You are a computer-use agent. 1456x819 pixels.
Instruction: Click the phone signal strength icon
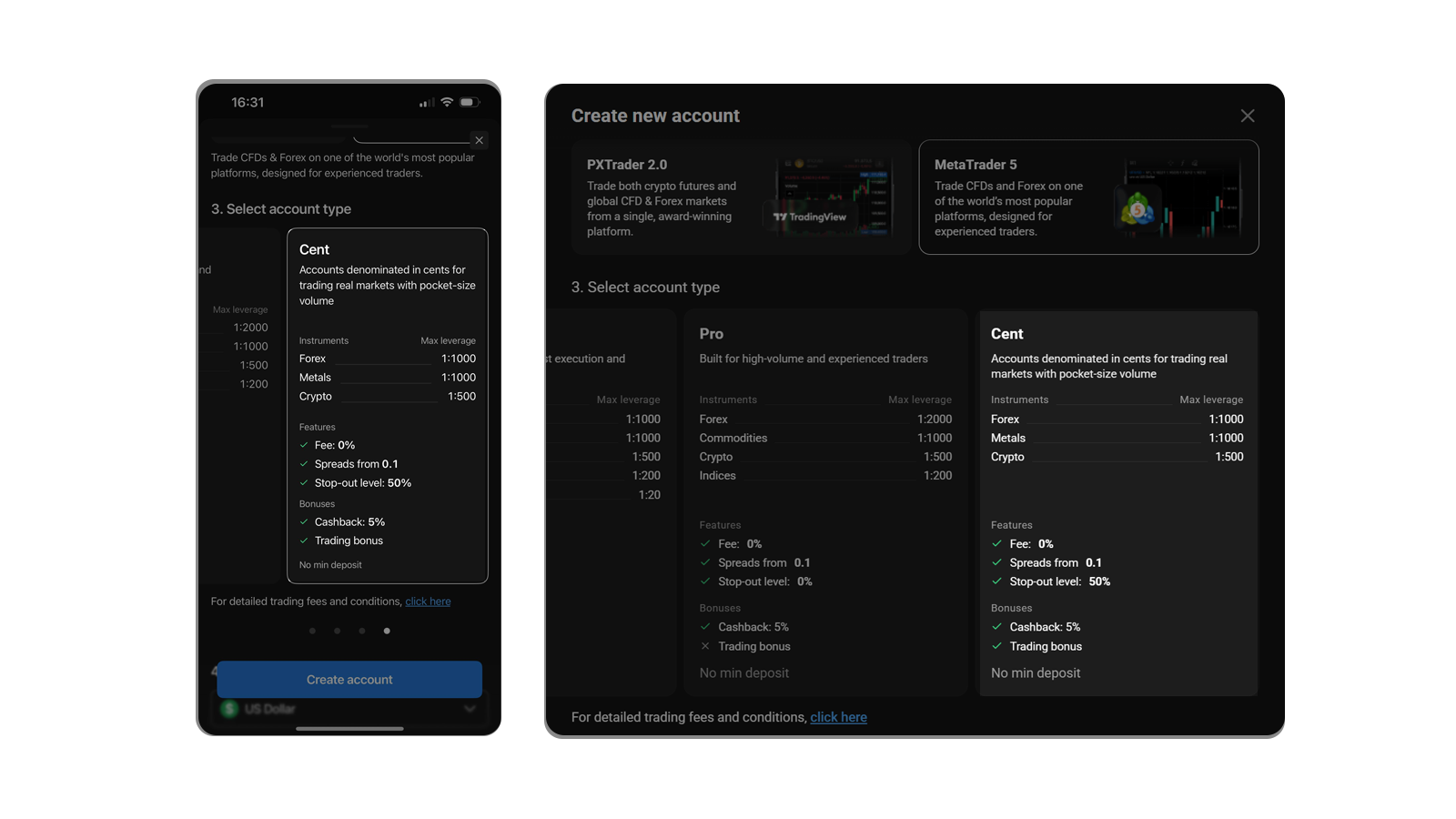pyautogui.click(x=426, y=103)
